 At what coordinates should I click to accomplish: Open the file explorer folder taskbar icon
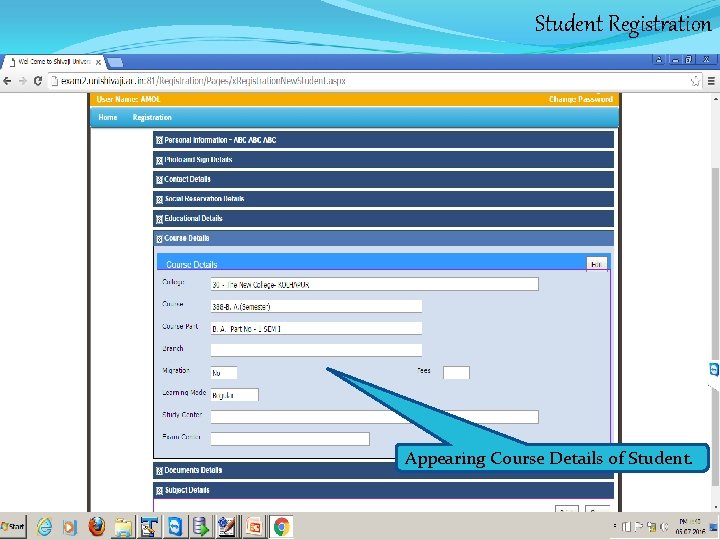tap(123, 527)
